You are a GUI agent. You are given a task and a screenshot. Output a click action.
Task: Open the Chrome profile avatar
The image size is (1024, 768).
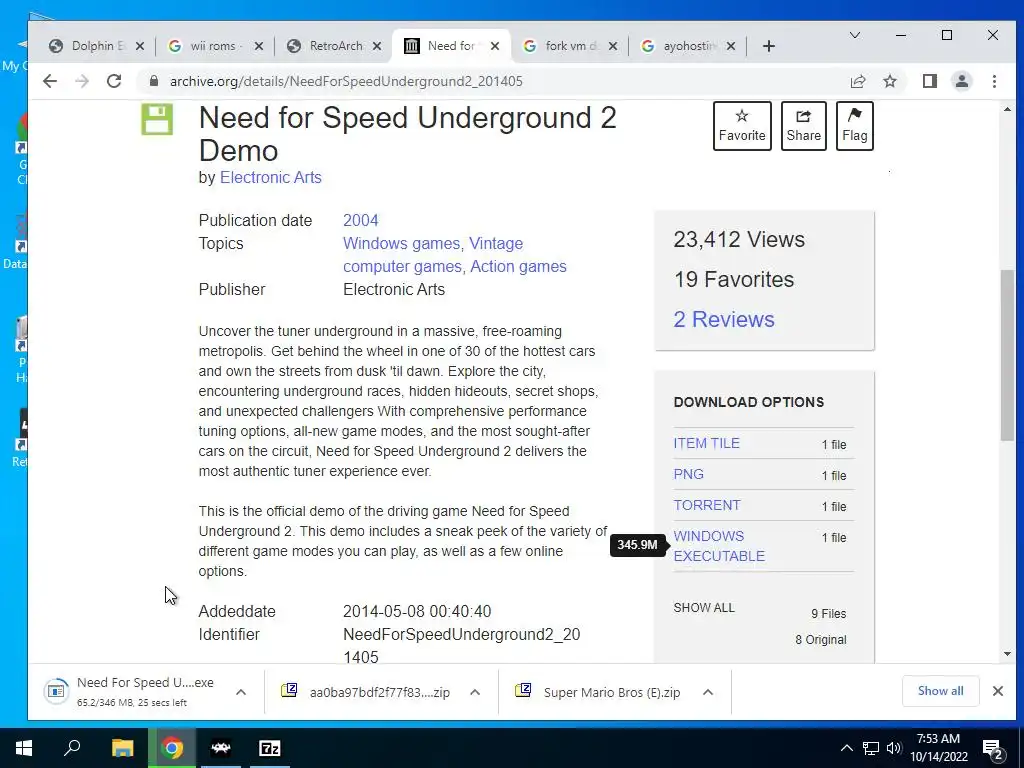(x=961, y=81)
